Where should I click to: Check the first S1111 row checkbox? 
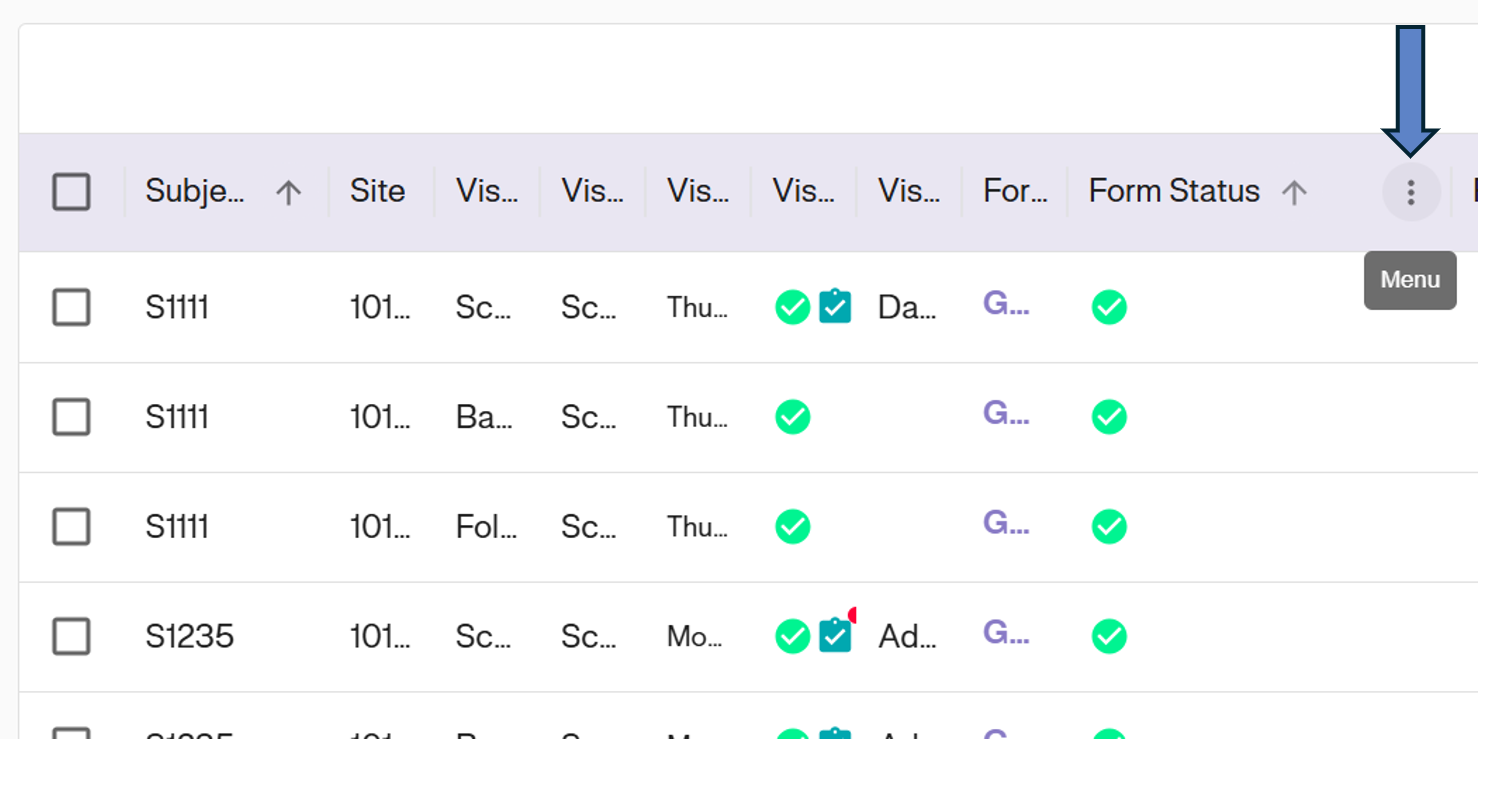pyautogui.click(x=70, y=307)
